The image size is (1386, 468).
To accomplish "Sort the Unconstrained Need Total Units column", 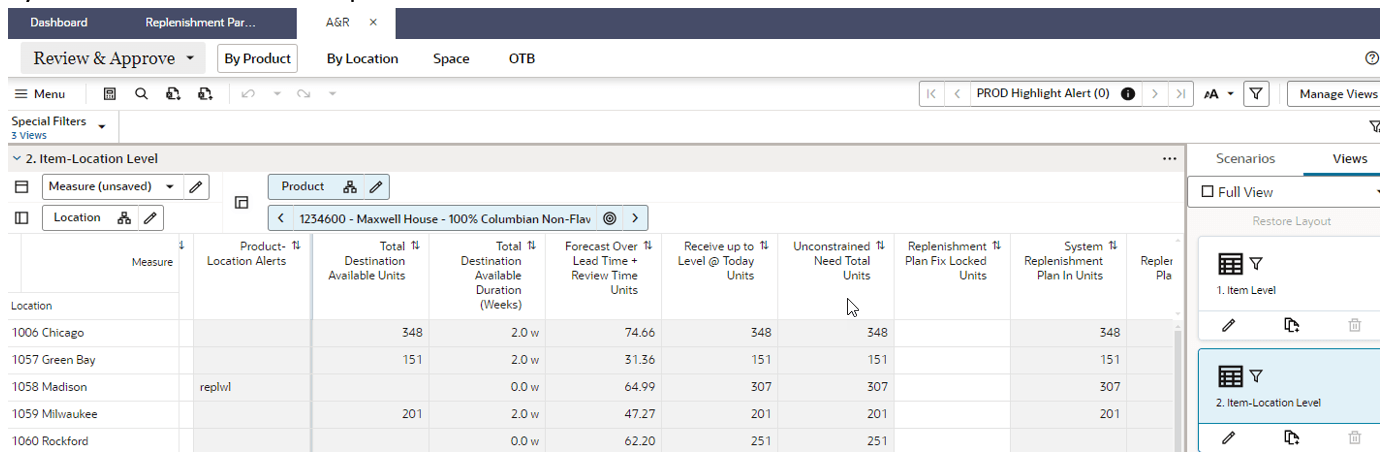I will pyautogui.click(x=881, y=246).
